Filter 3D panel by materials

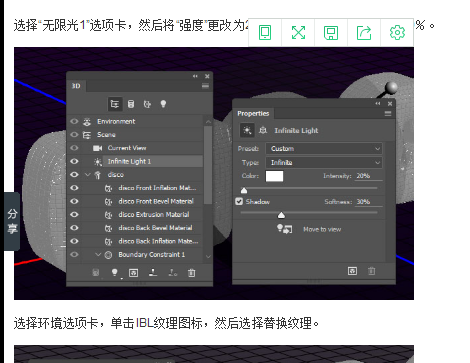coord(147,104)
